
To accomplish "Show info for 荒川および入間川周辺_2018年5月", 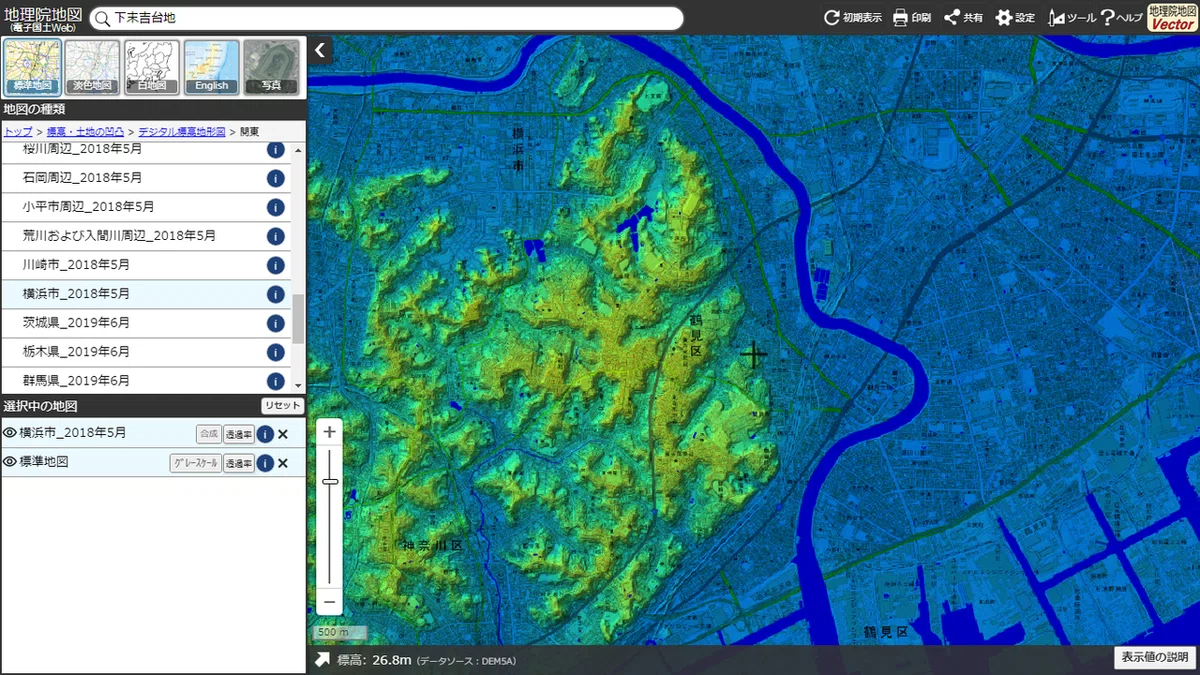I will 276,236.
